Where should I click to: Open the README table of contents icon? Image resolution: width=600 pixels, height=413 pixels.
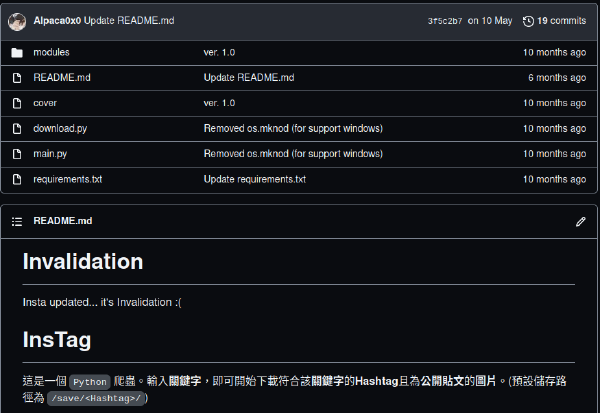click(x=17, y=221)
